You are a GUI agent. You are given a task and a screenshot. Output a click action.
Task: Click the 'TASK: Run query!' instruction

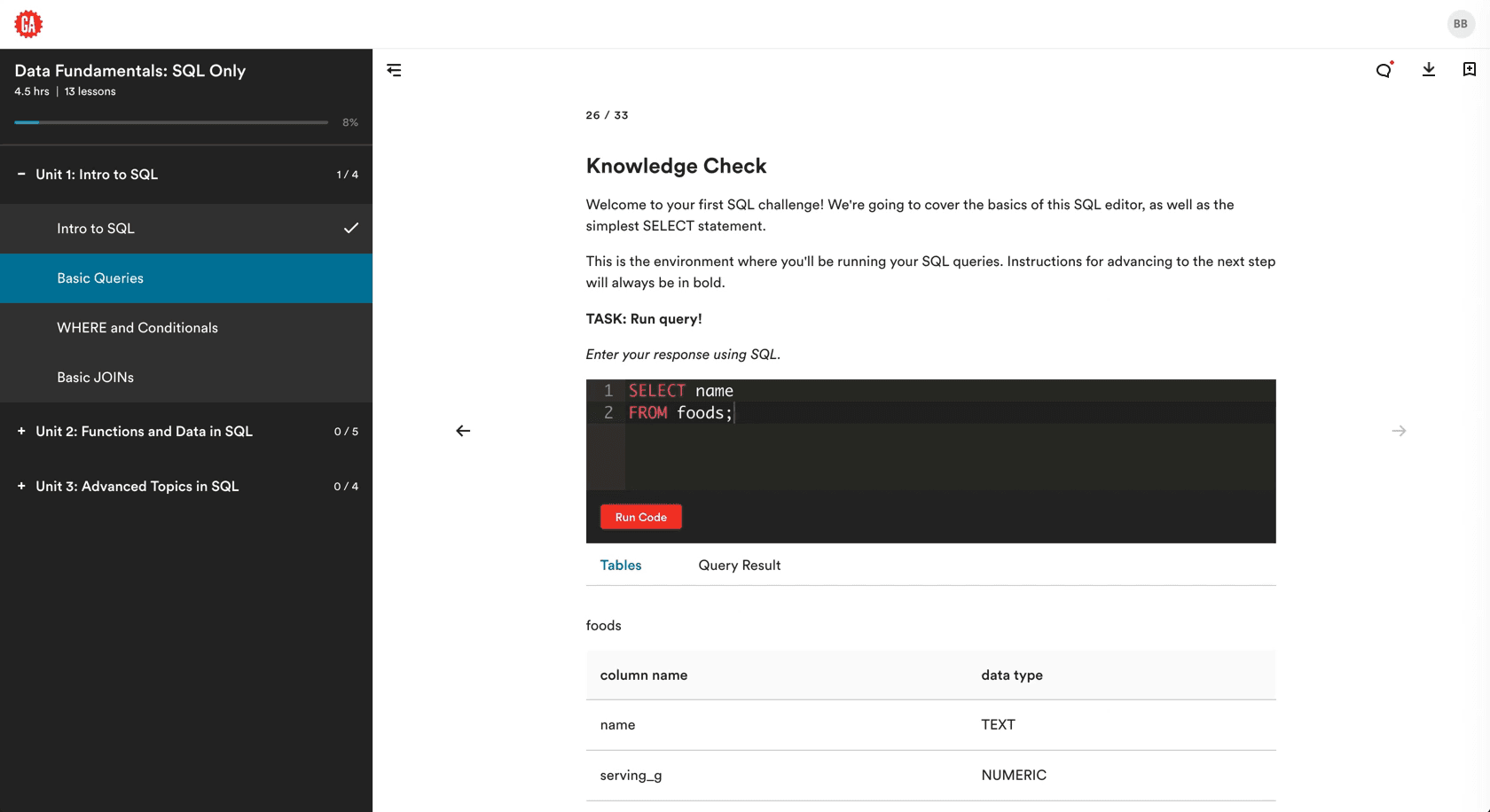[644, 319]
